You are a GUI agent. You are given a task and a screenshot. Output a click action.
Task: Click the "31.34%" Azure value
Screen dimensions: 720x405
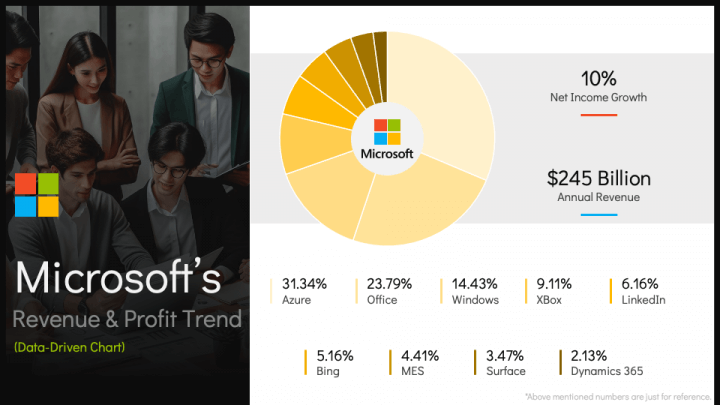[x=304, y=284]
